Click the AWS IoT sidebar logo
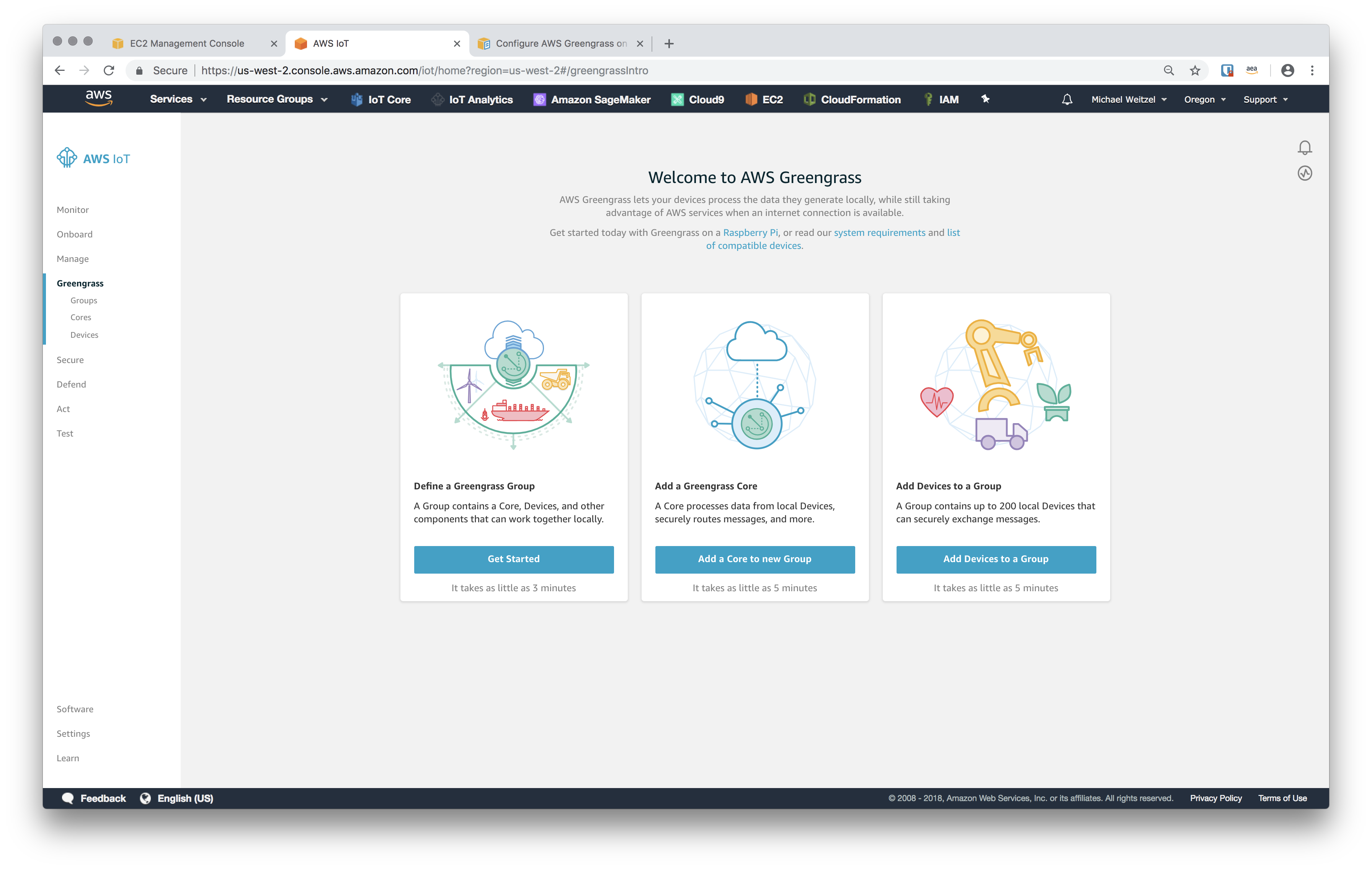Image resolution: width=1372 pixels, height=870 pixels. click(93, 158)
